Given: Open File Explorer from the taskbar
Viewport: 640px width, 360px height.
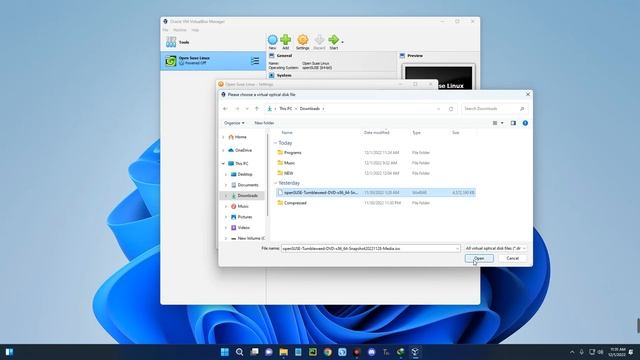Looking at the screenshot, I should click(x=284, y=352).
